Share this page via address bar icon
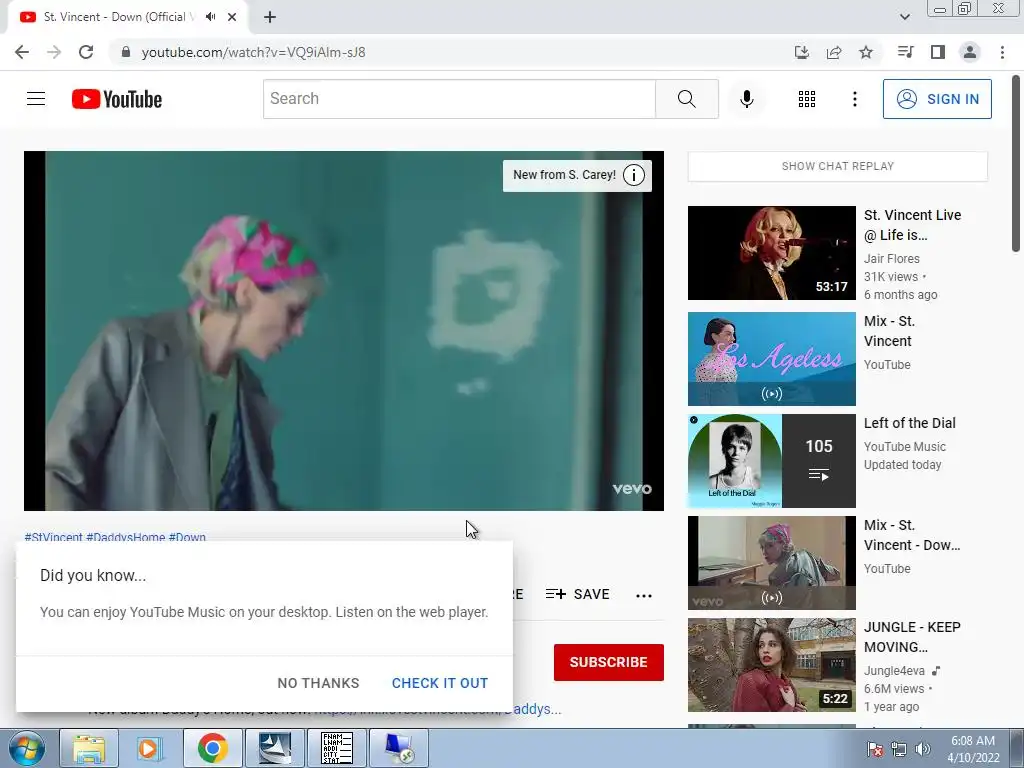The image size is (1024, 768). coord(834,52)
